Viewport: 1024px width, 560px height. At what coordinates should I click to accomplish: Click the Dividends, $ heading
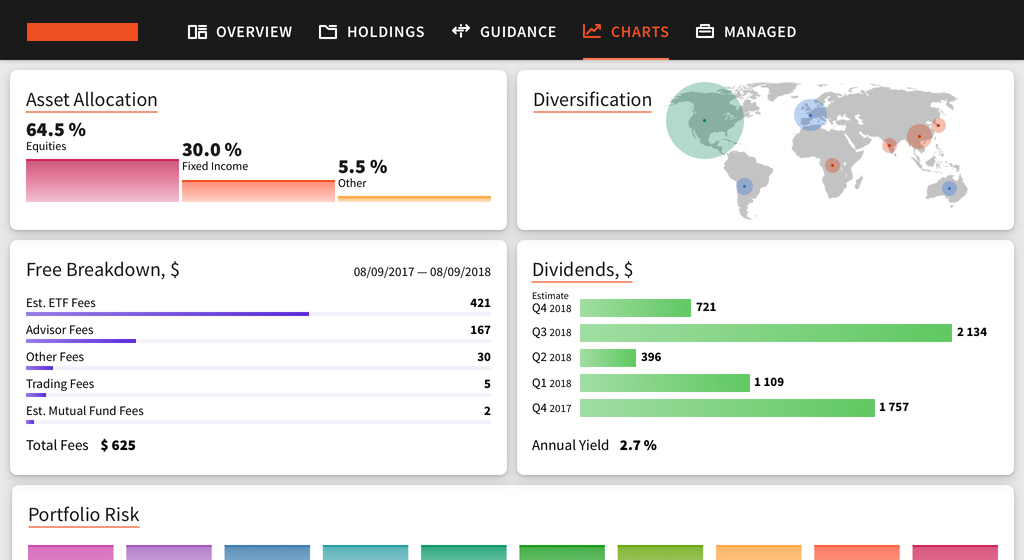click(582, 270)
